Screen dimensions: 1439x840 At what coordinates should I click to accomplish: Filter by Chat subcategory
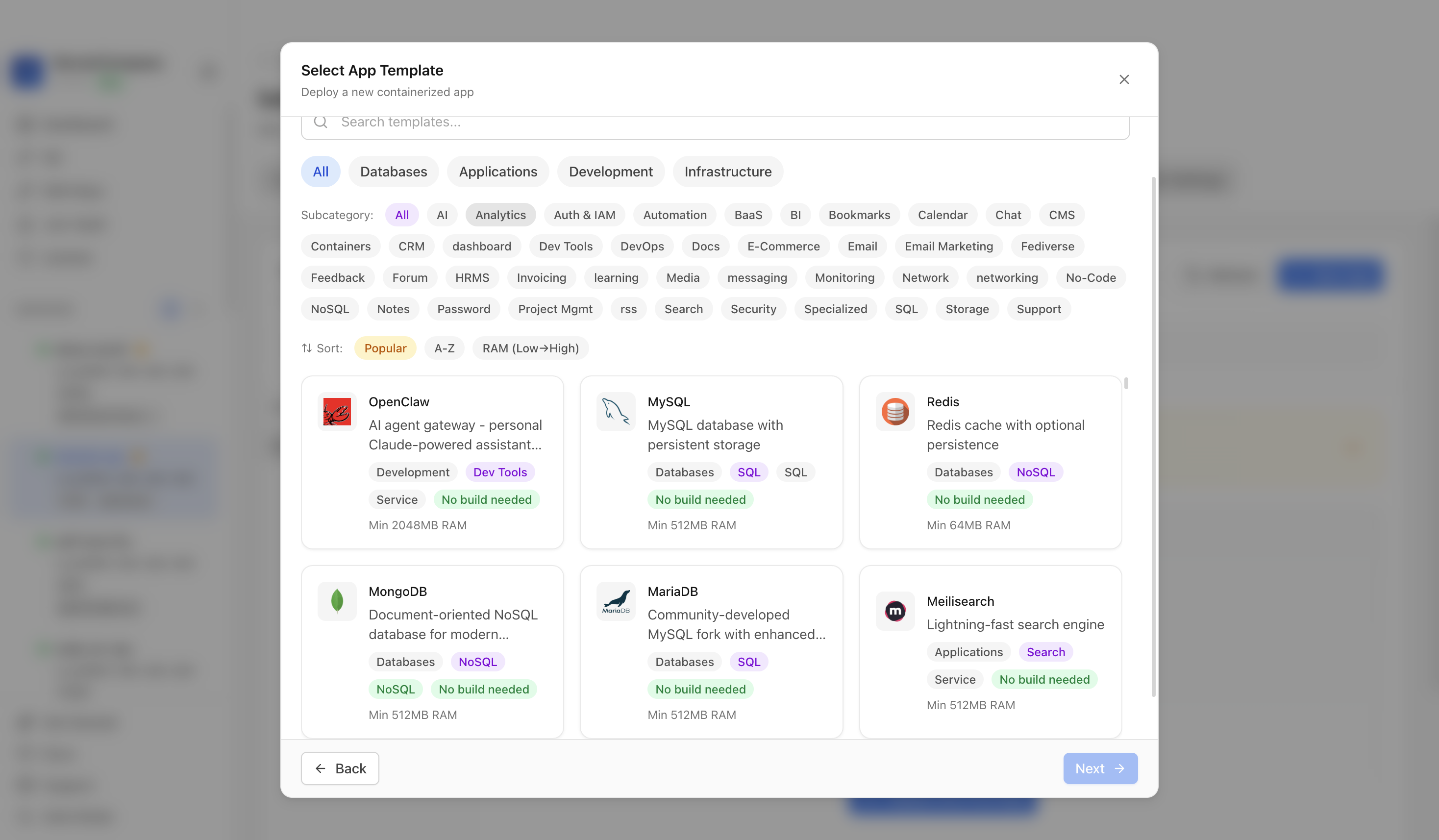pyautogui.click(x=1008, y=215)
